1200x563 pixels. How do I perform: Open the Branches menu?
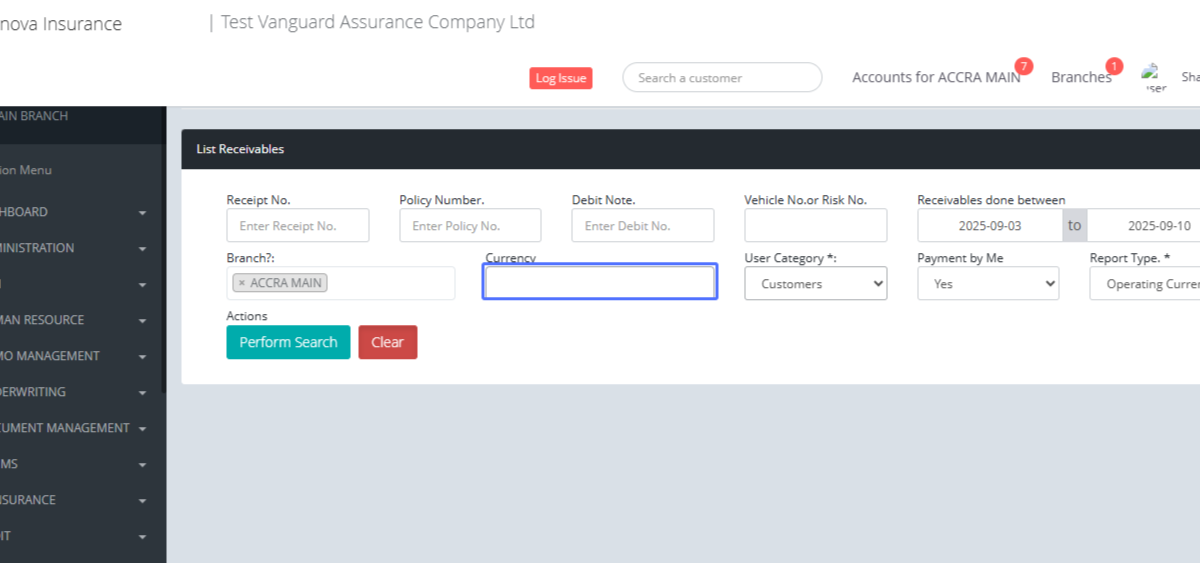1080,78
